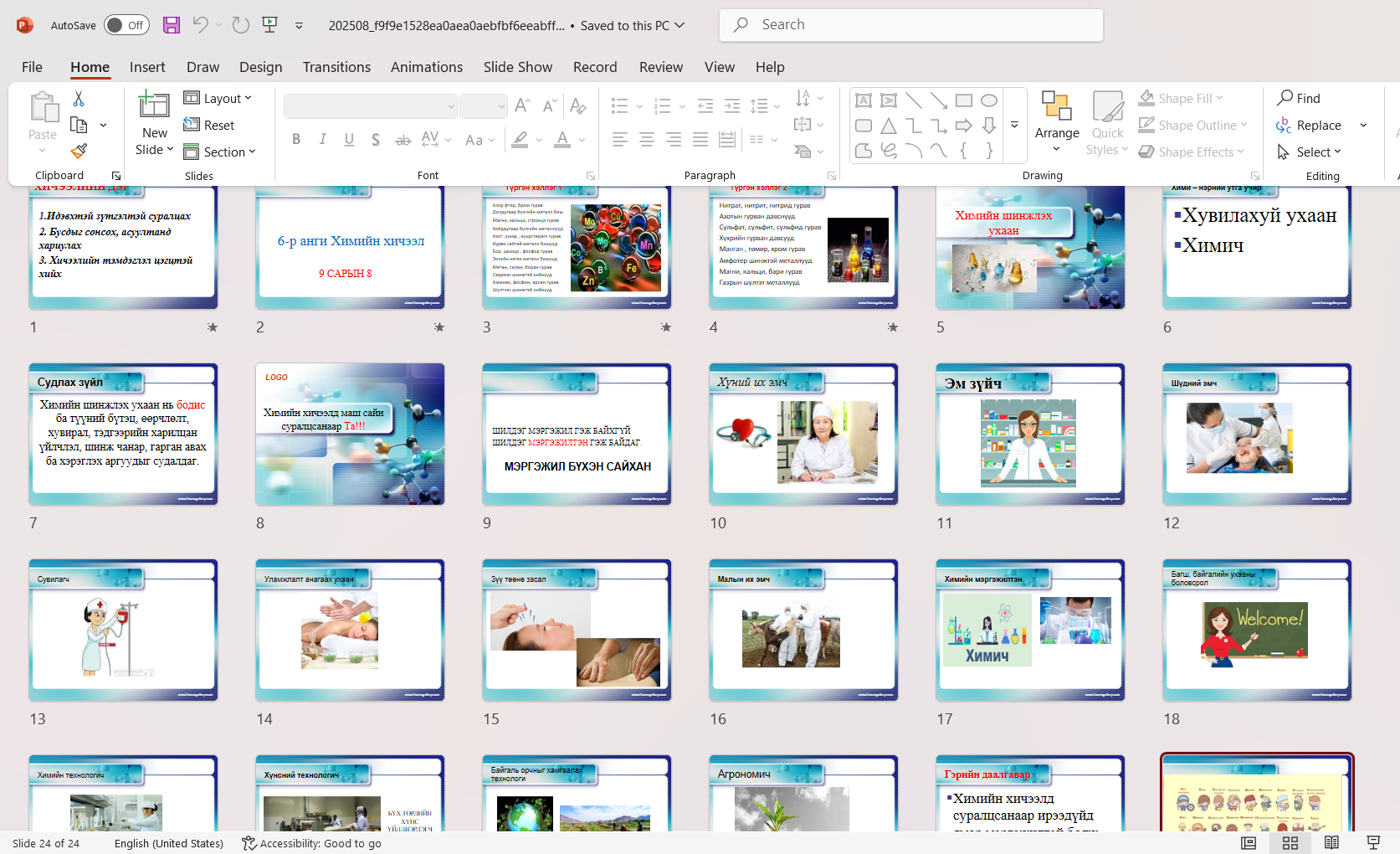The image size is (1400, 854).
Task: Click the Find button
Action: (x=1299, y=98)
